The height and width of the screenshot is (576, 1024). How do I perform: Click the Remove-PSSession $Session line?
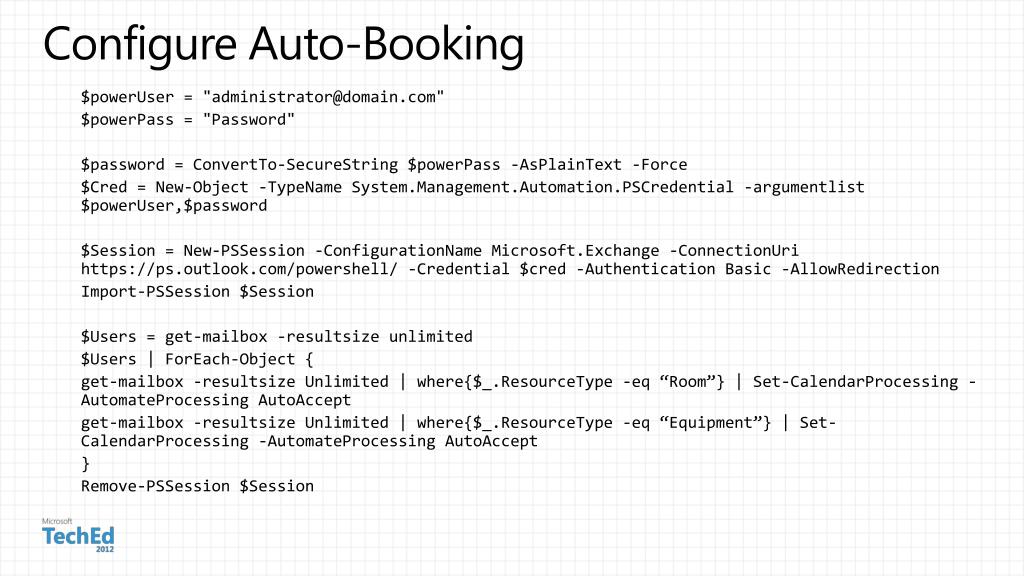197,487
